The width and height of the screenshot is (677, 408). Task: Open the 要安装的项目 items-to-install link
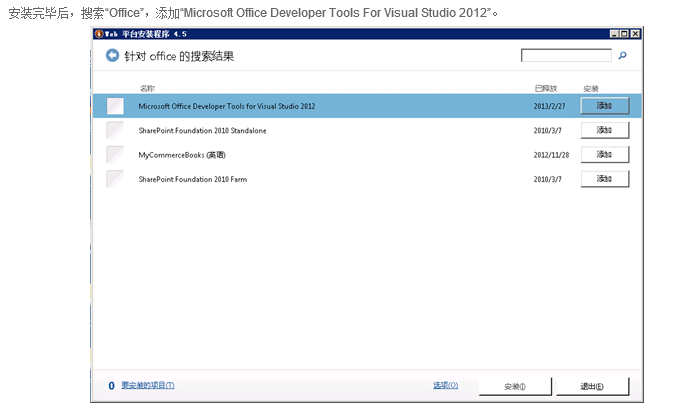148,385
